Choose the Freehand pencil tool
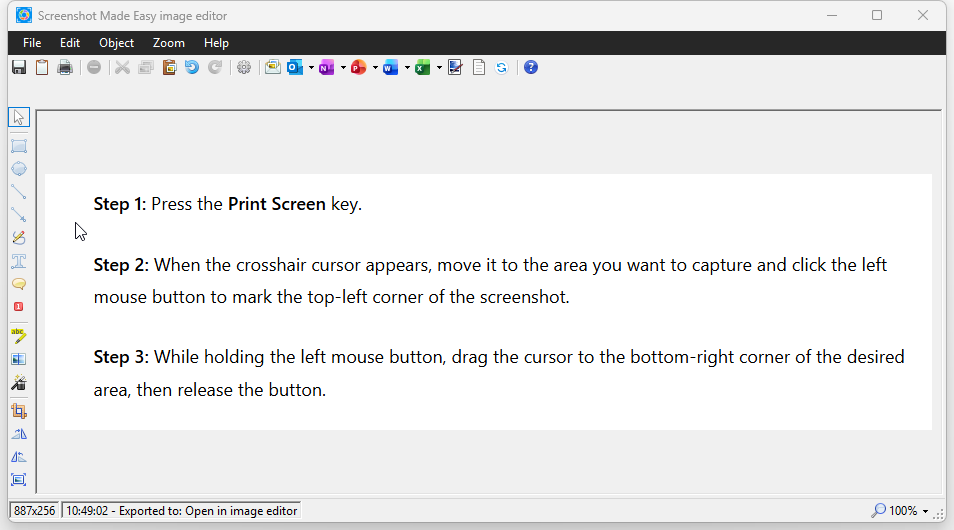The width and height of the screenshot is (954, 530). click(x=18, y=238)
